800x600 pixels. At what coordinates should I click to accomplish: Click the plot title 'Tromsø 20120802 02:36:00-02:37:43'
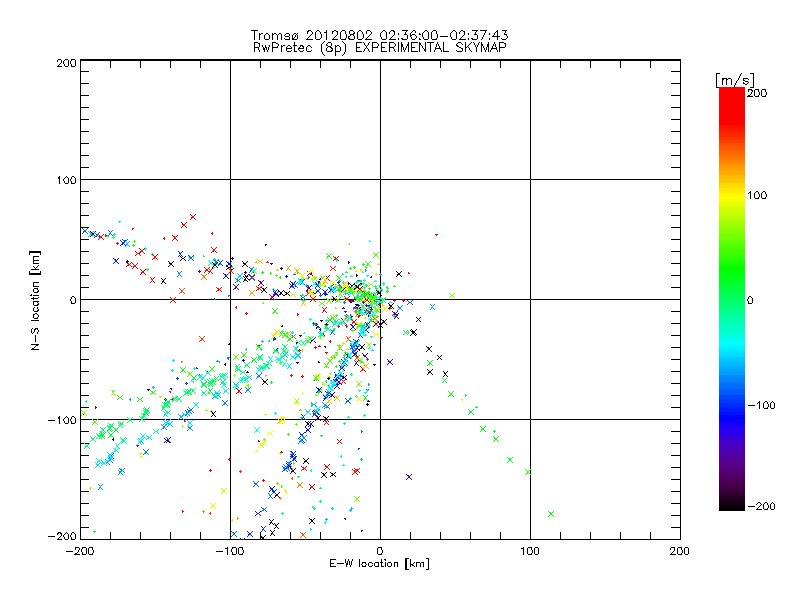point(379,35)
